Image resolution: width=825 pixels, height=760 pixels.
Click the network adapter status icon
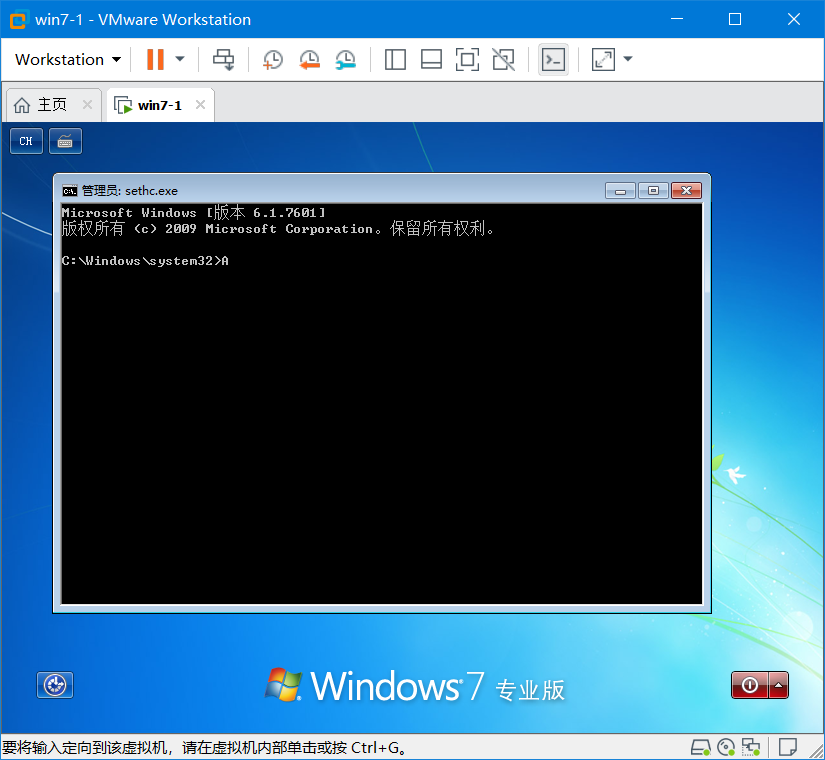pyautogui.click(x=751, y=747)
